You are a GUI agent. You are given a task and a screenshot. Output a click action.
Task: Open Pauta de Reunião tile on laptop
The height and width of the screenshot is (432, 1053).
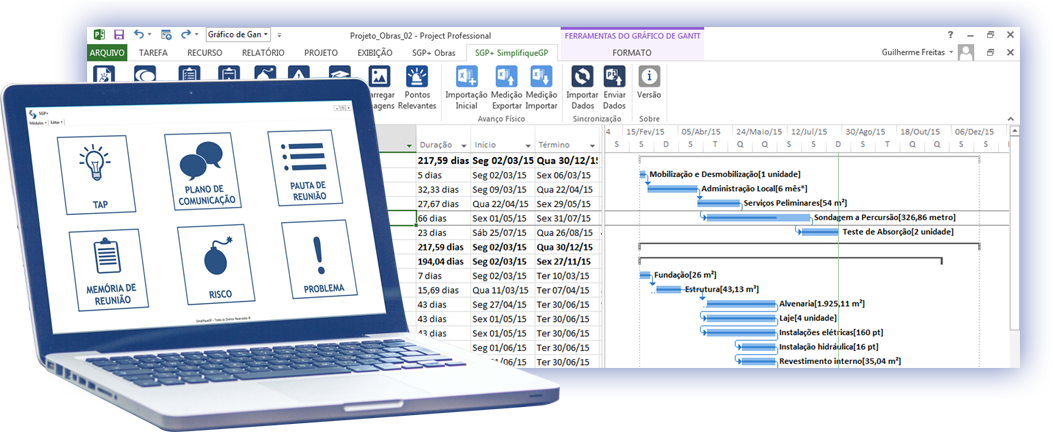308,168
